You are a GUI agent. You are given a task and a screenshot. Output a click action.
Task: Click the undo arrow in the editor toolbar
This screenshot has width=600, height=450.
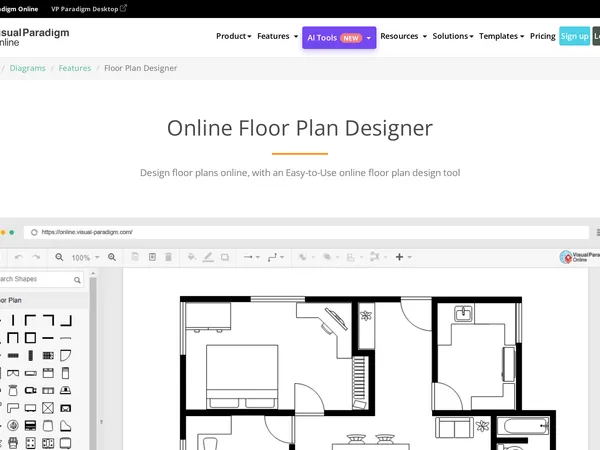pyautogui.click(x=19, y=257)
